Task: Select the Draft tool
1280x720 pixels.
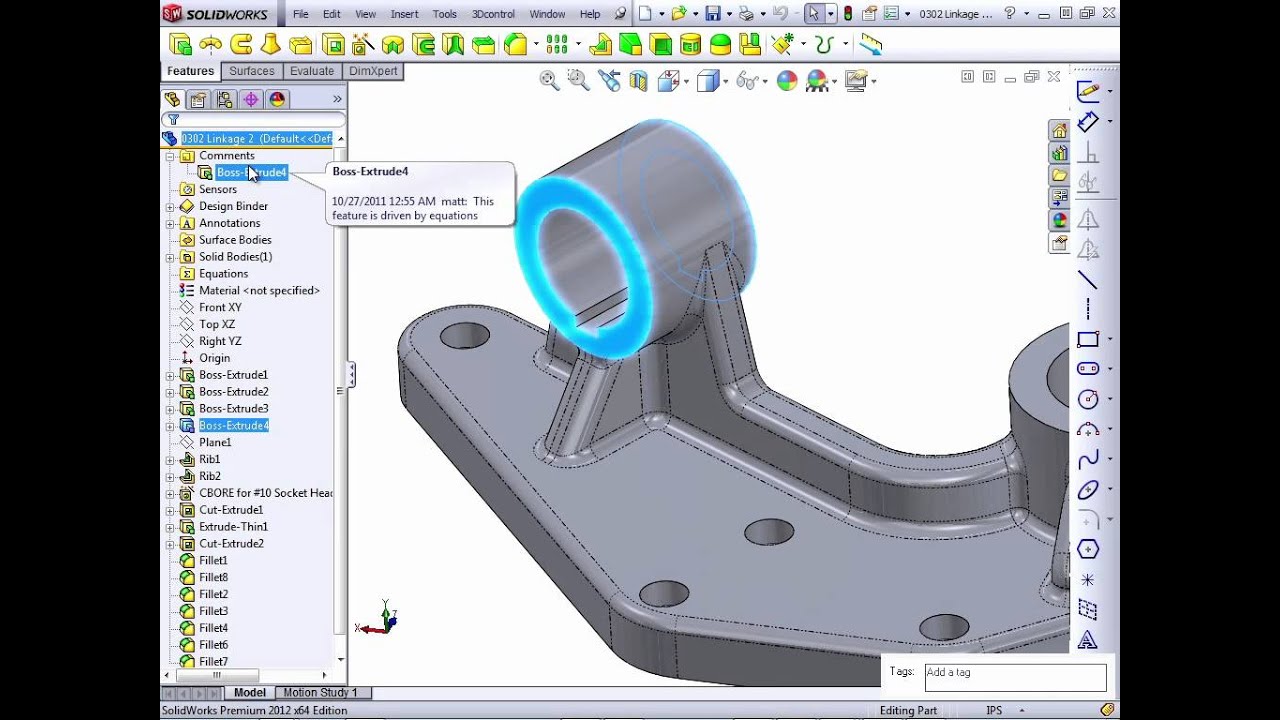Action: click(630, 44)
